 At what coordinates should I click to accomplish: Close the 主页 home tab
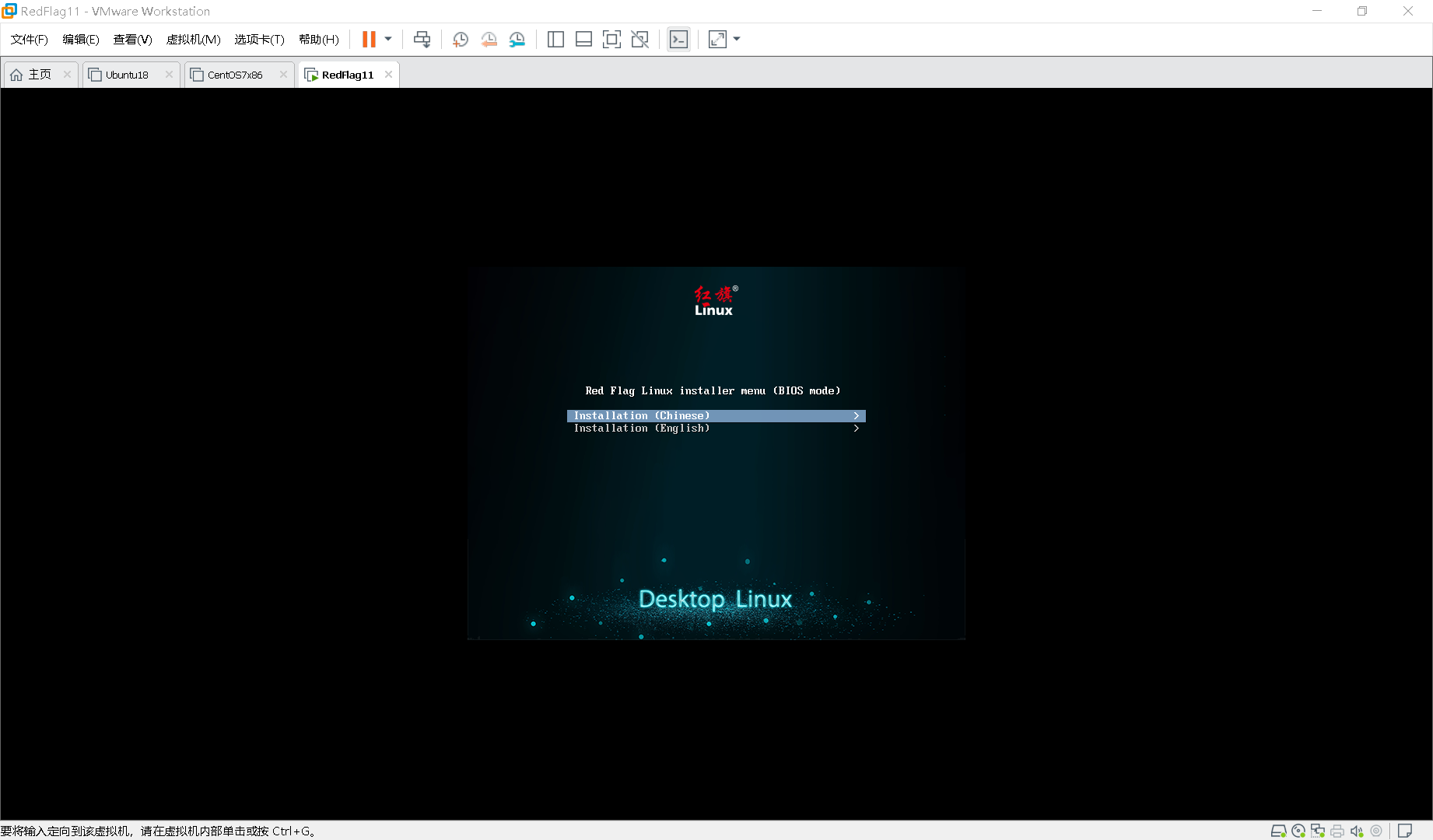point(67,75)
